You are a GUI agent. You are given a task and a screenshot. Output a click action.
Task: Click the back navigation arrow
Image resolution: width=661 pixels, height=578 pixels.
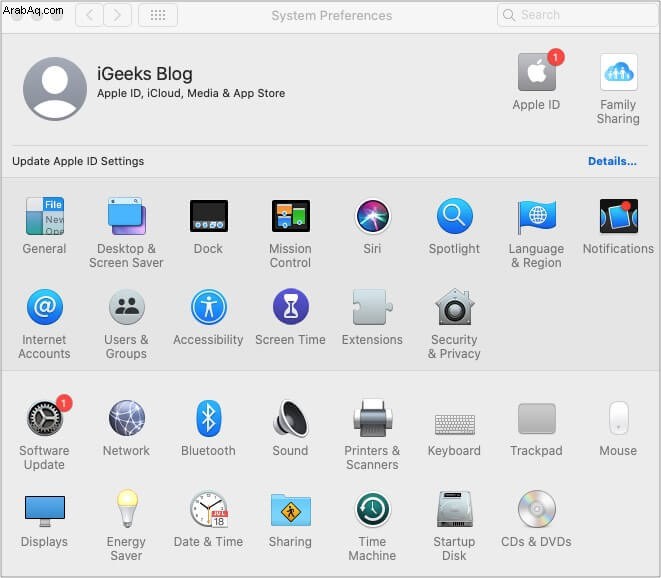[x=89, y=15]
